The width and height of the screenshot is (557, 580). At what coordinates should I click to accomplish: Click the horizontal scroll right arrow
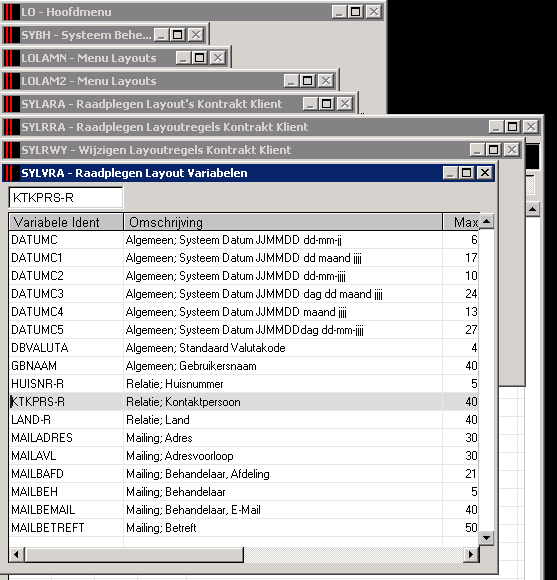tap(471, 554)
